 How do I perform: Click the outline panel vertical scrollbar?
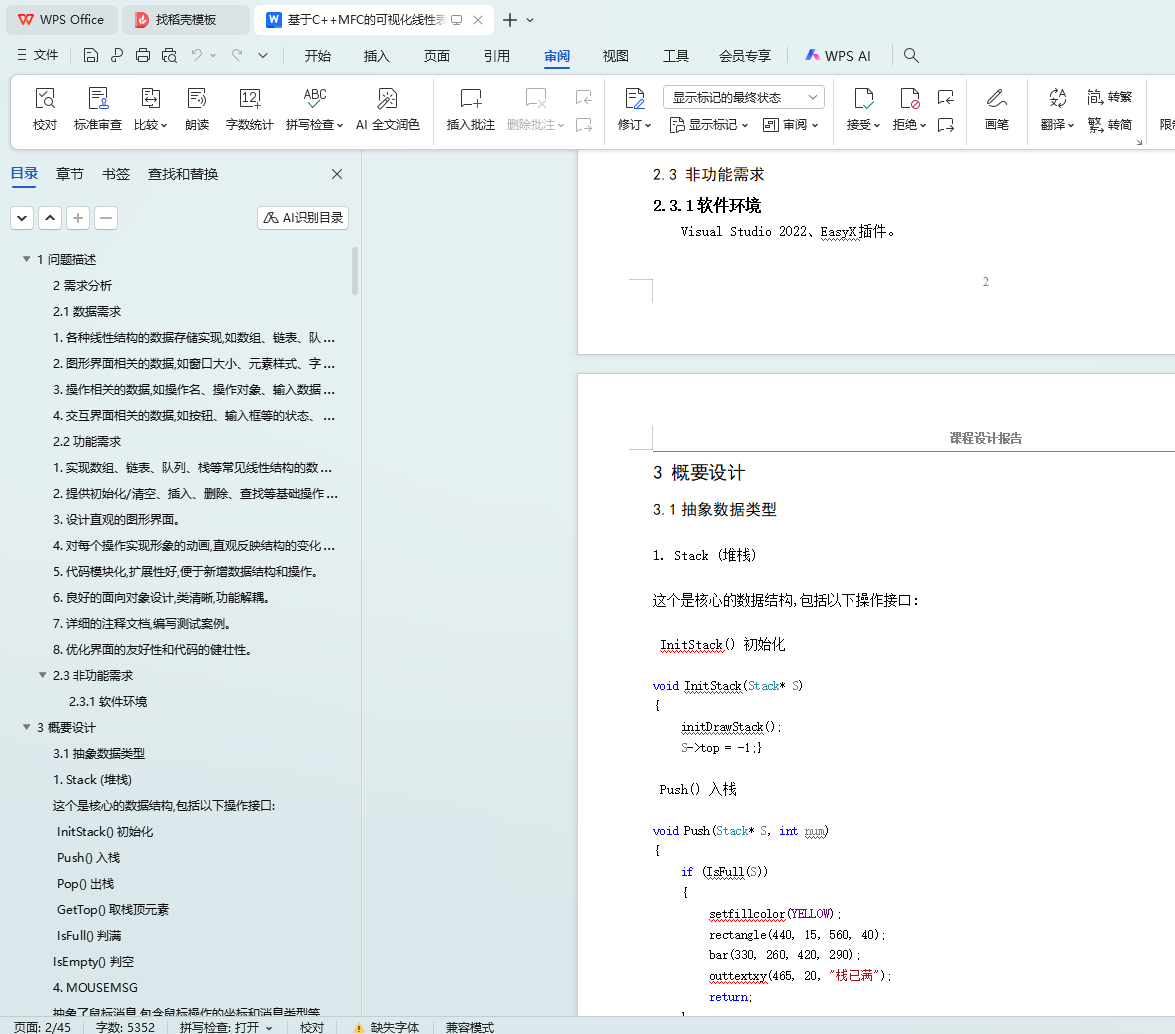pos(355,270)
